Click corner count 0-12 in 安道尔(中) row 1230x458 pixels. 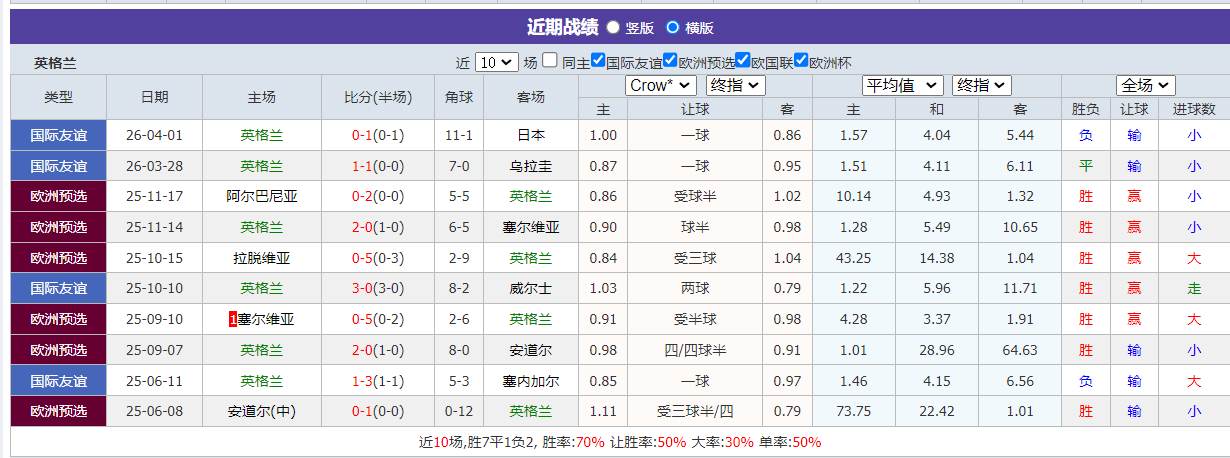pyautogui.click(x=459, y=412)
